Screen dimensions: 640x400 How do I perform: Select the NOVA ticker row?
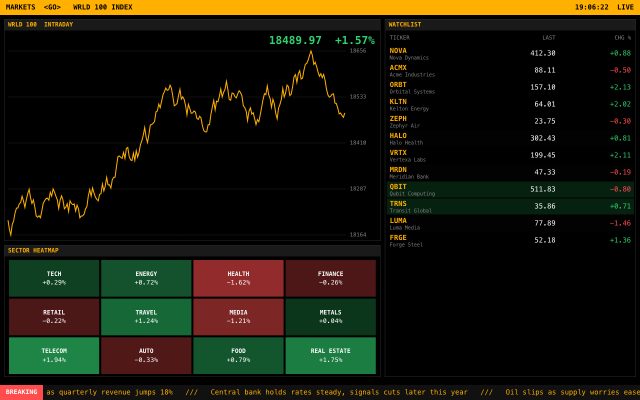point(510,53)
